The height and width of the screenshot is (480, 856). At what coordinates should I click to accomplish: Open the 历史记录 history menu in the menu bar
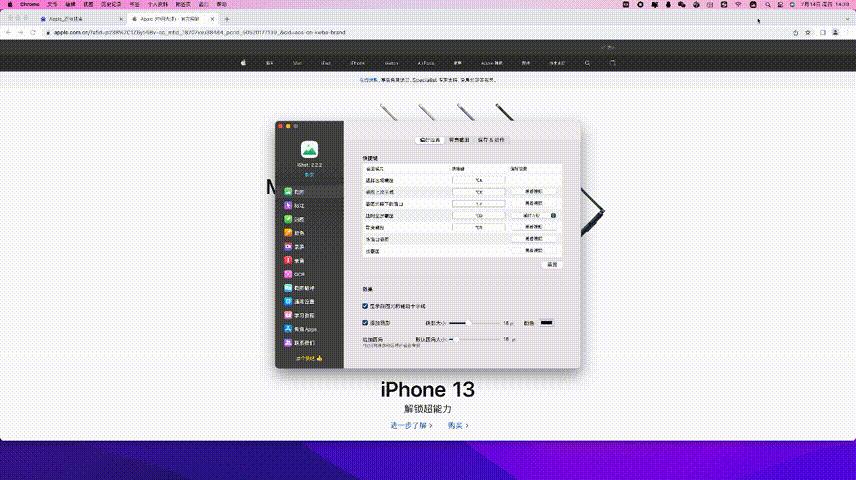point(111,4)
